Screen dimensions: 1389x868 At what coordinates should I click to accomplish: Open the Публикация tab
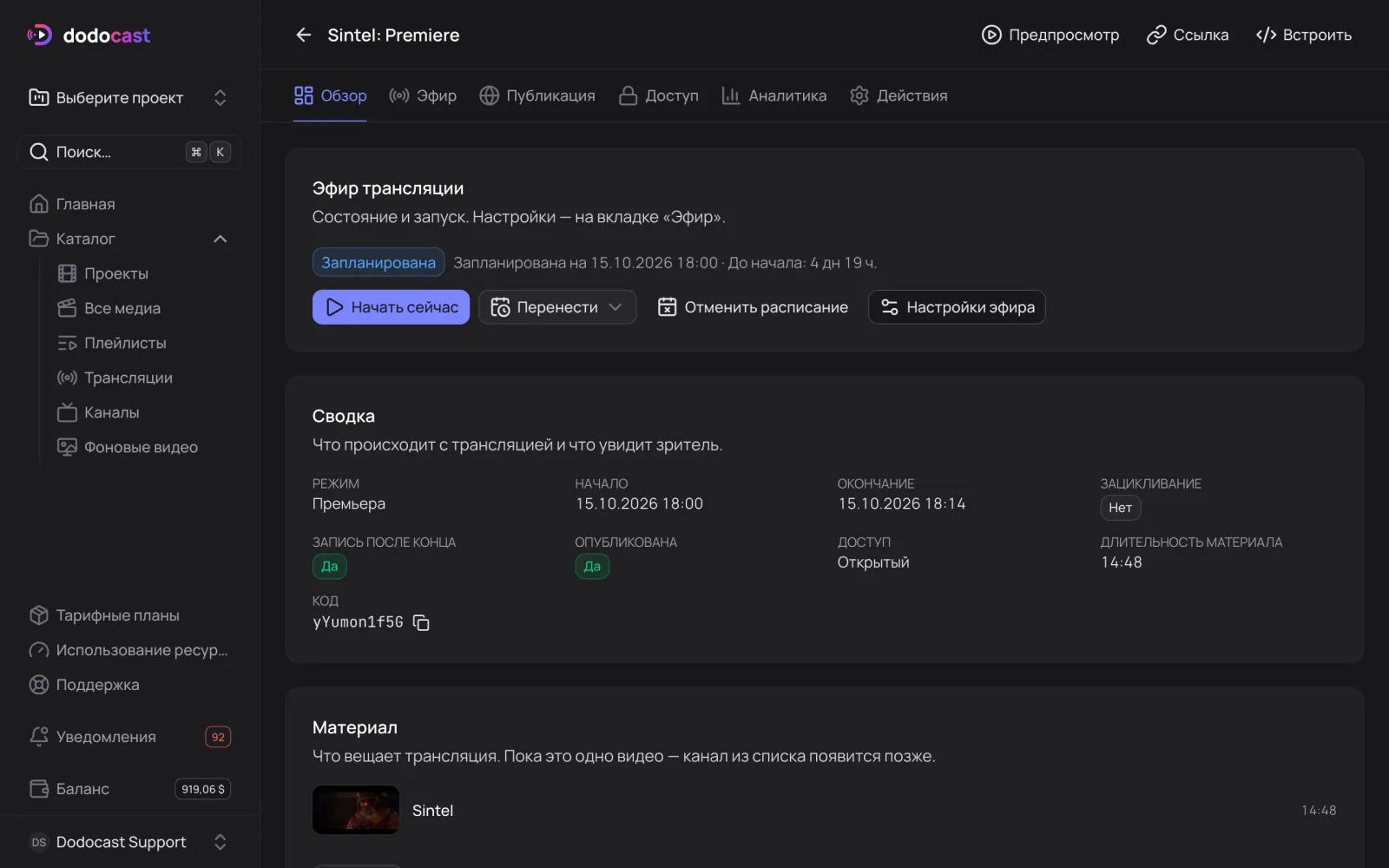[537, 95]
